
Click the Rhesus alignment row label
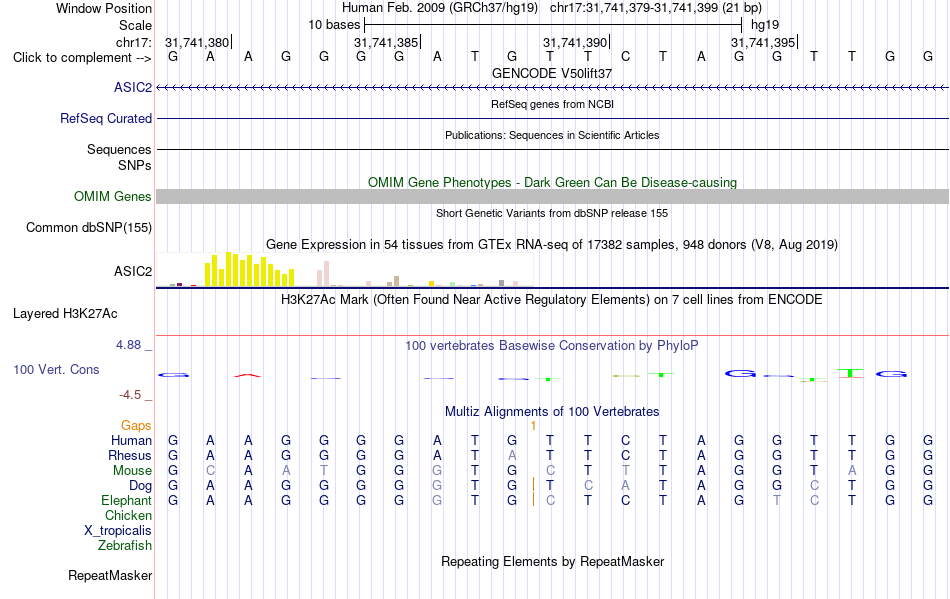coord(130,455)
